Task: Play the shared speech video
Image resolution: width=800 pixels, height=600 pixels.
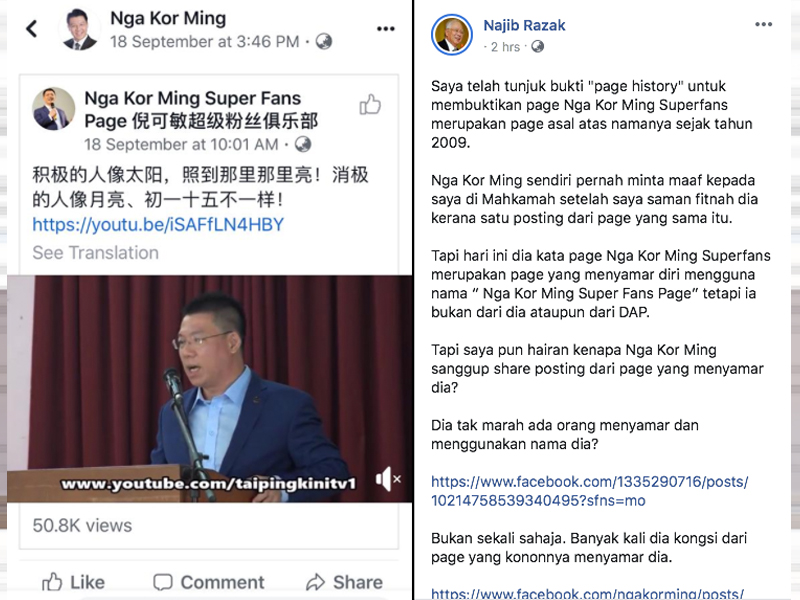Action: point(210,389)
